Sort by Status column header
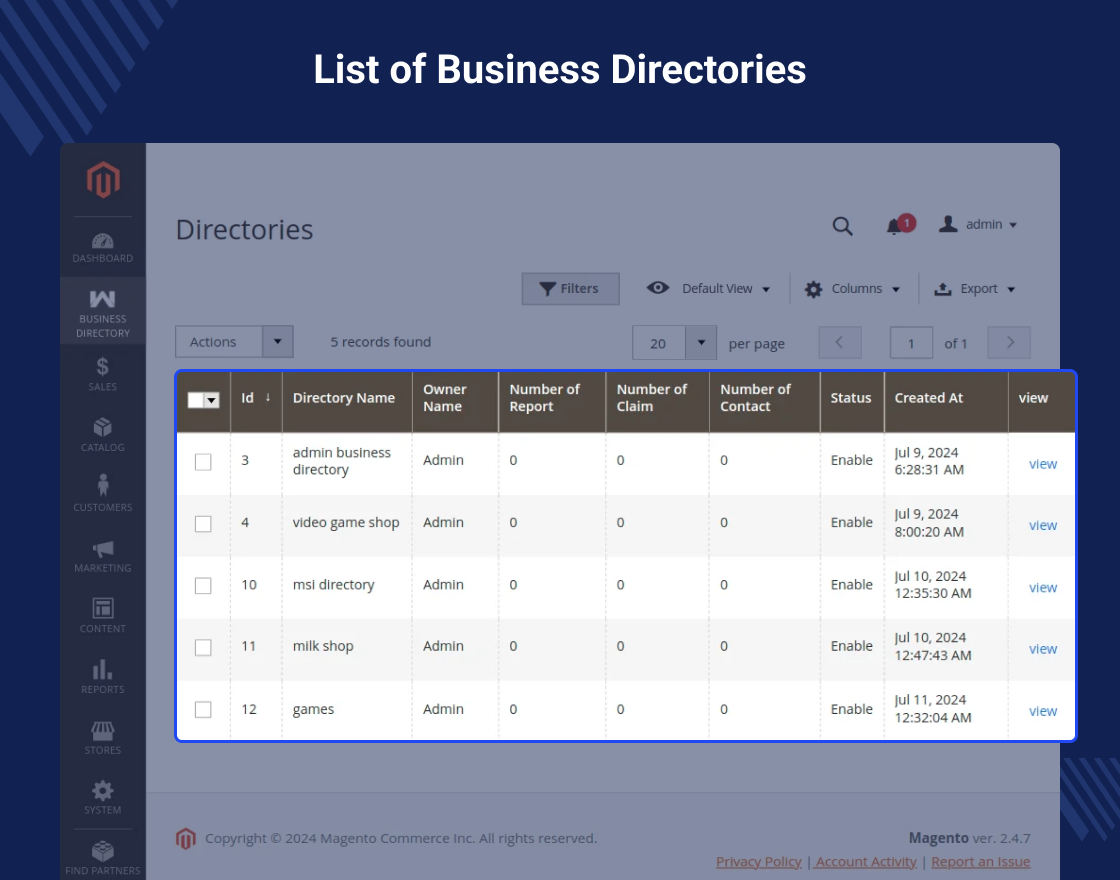 tap(852, 399)
